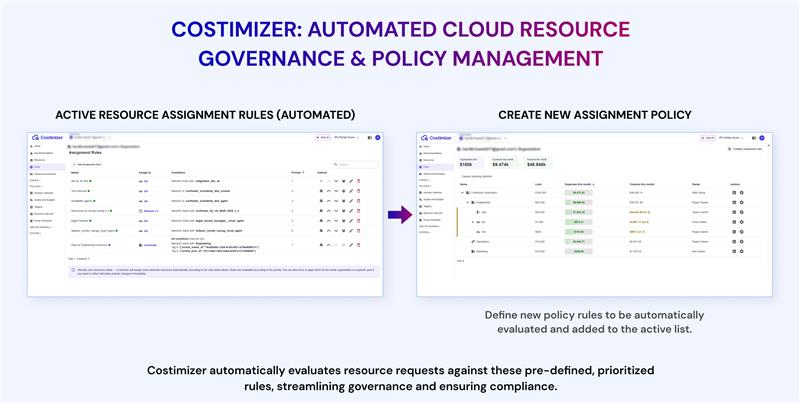Click the Add assignment rule button

click(x=89, y=162)
